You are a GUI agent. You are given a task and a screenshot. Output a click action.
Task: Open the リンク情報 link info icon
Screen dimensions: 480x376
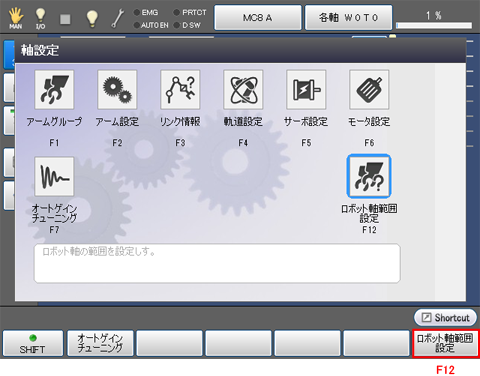point(180,89)
